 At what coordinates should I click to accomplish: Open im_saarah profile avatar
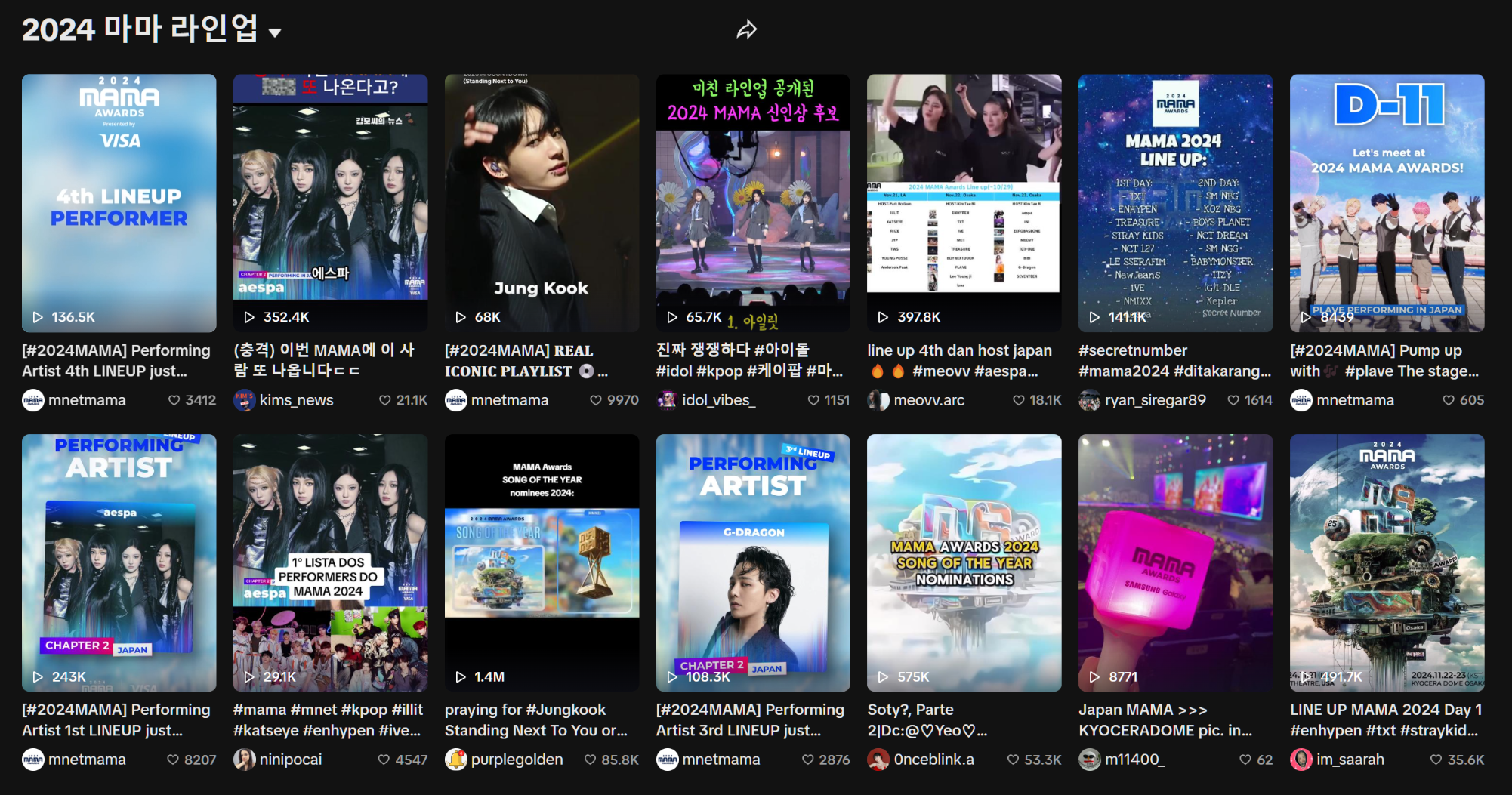[x=1301, y=760]
